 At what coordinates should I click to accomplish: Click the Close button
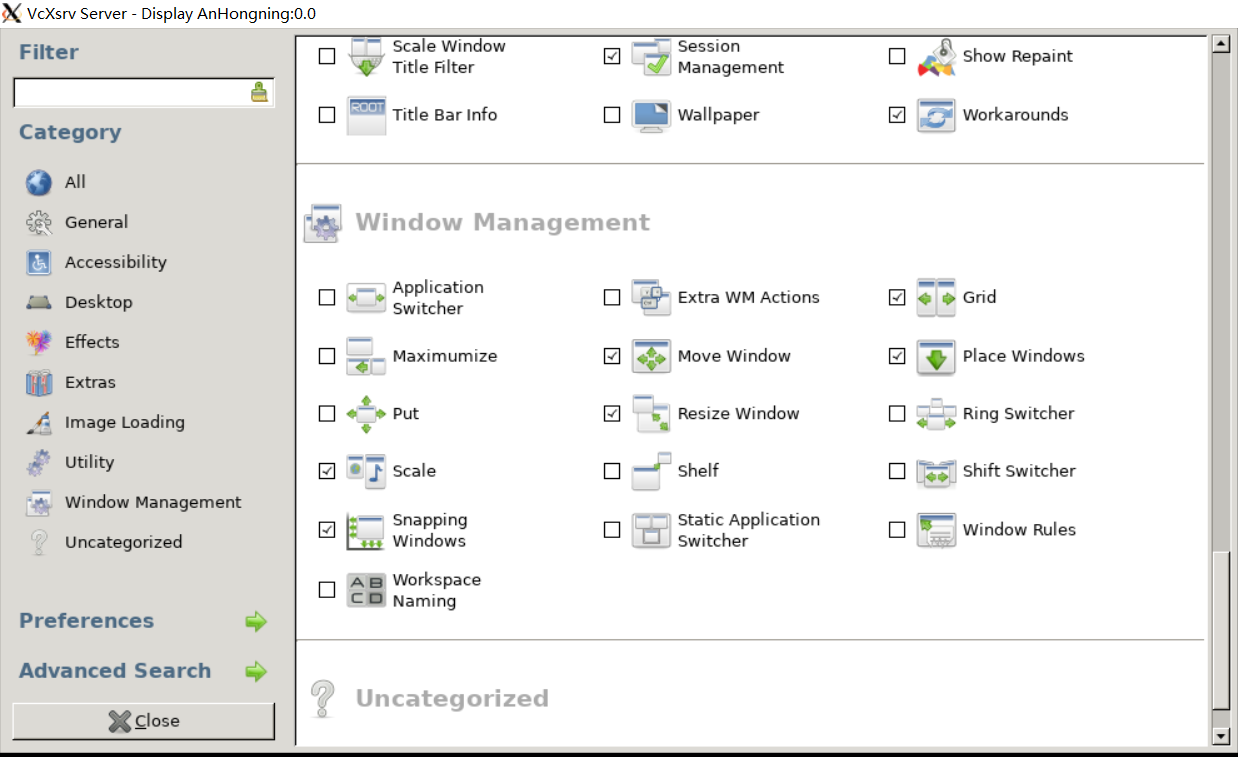144,721
